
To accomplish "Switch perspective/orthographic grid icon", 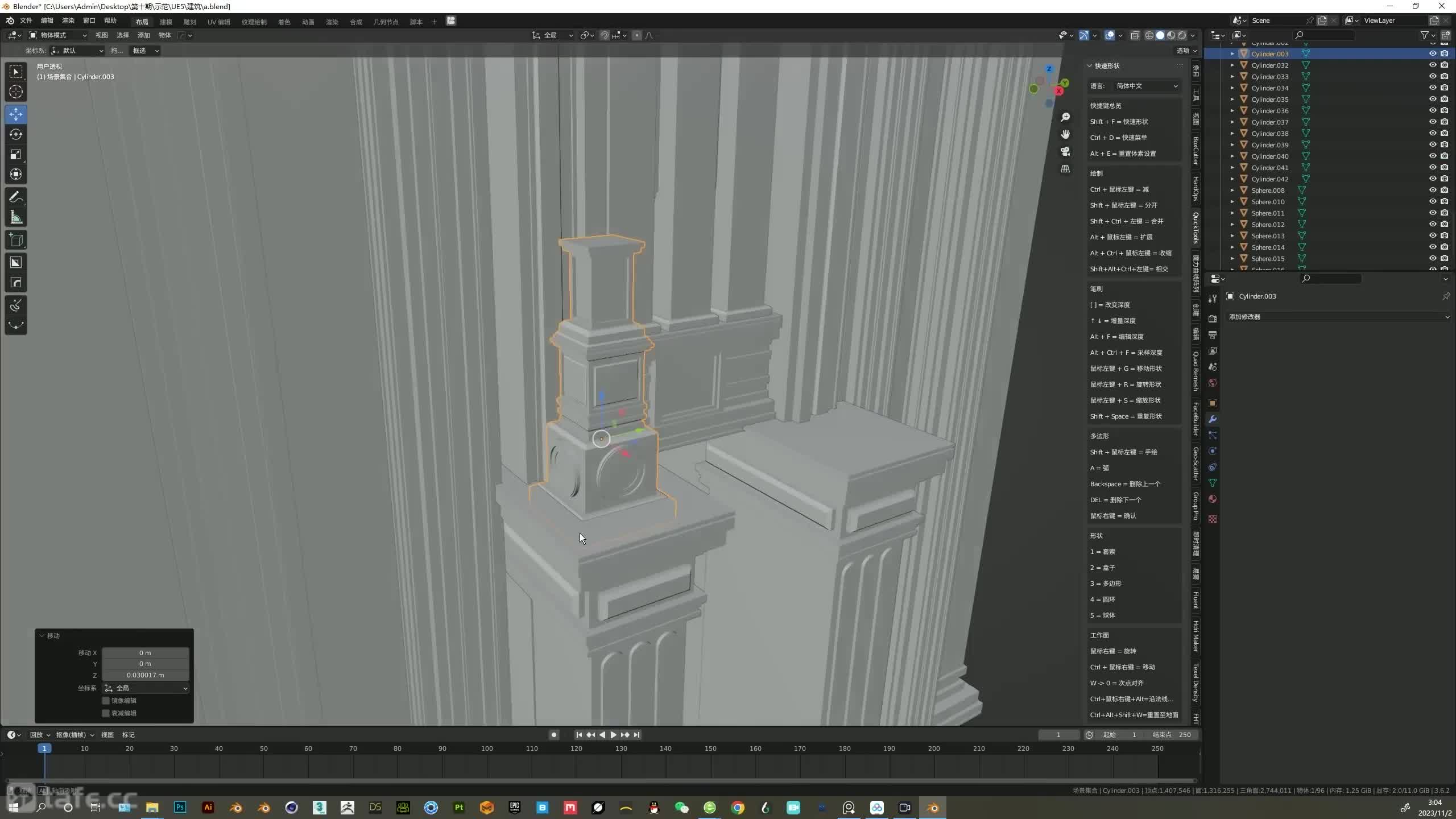I will point(1065,169).
